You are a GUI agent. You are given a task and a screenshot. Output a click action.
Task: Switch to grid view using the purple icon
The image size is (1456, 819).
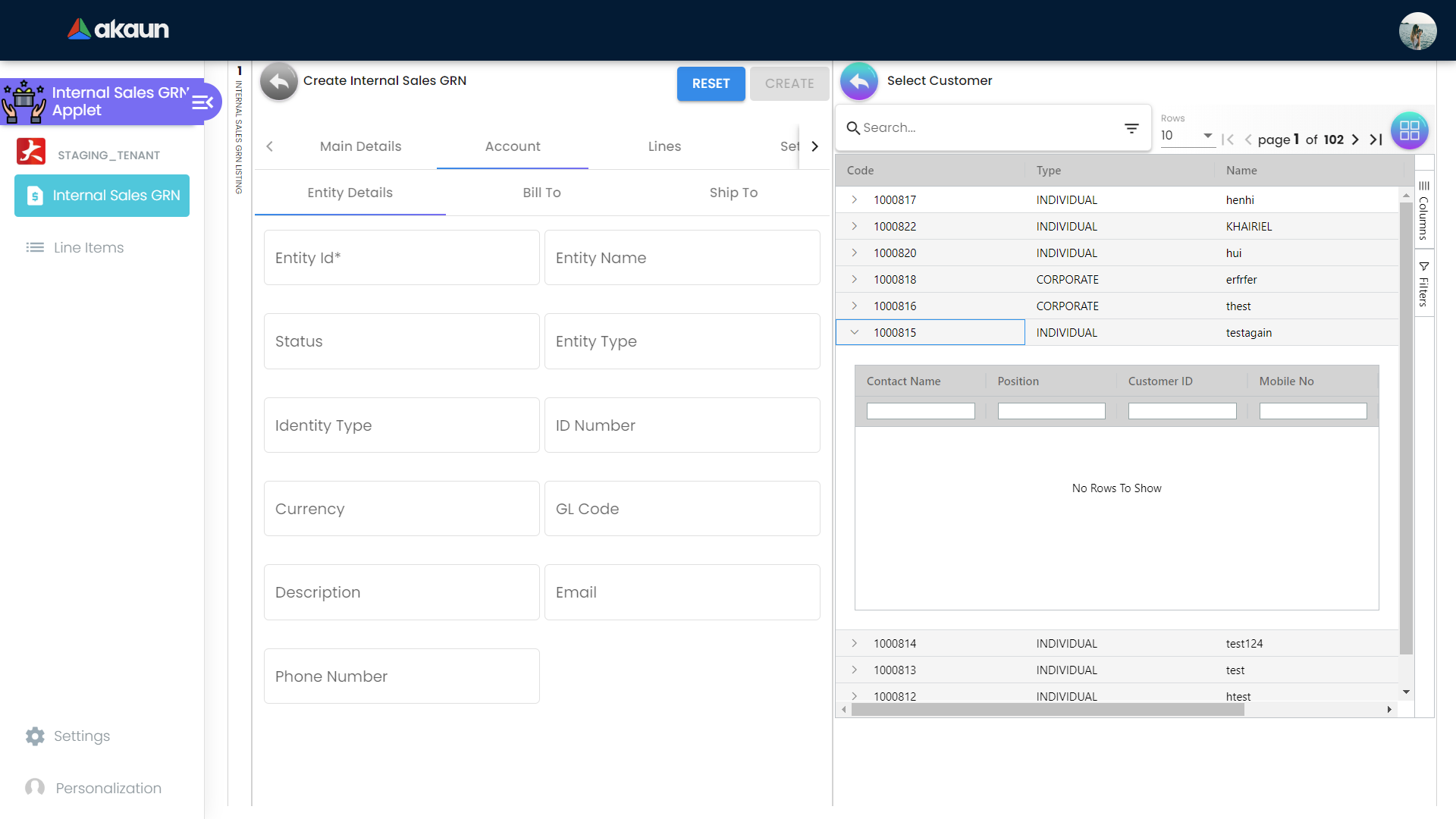coord(1409,130)
